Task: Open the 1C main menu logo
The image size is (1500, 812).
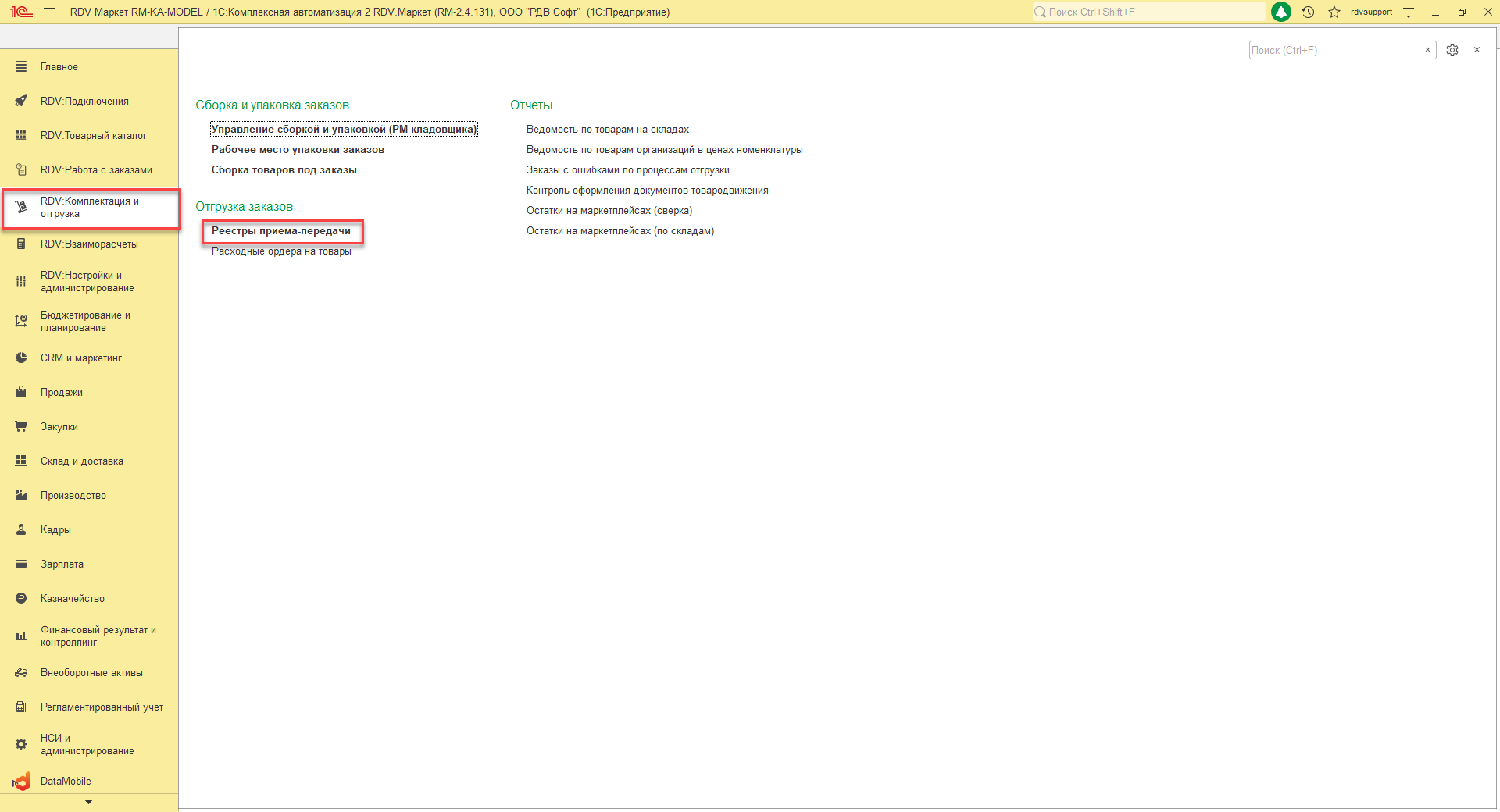Action: click(x=21, y=12)
